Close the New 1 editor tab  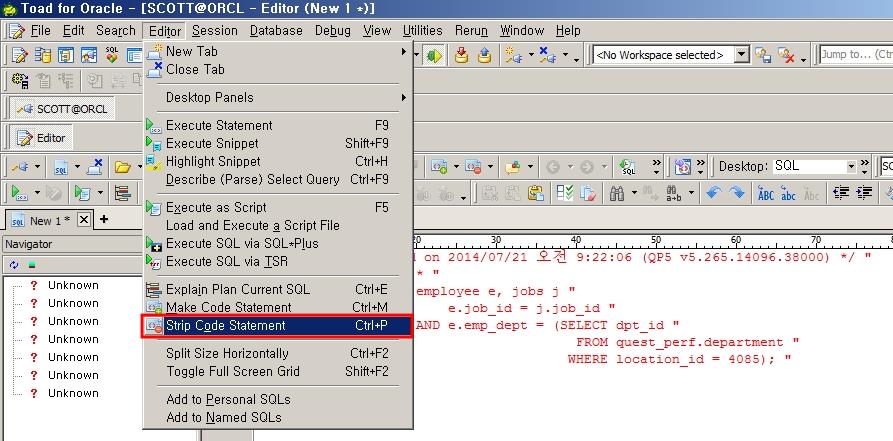pyautogui.click(x=84, y=220)
